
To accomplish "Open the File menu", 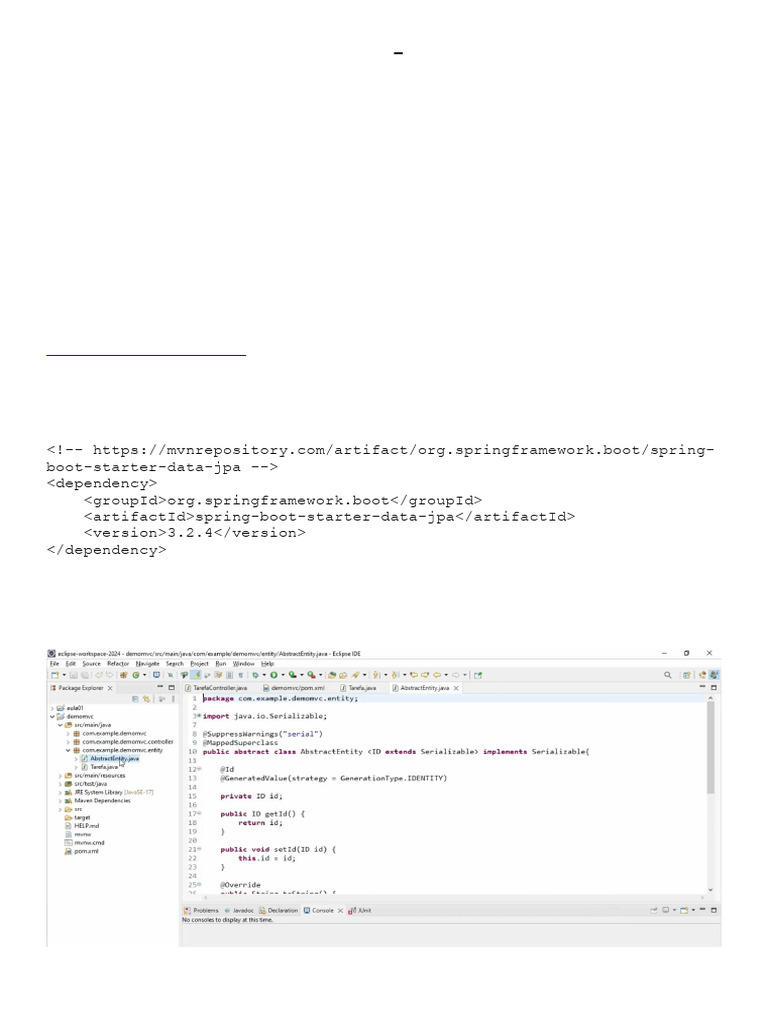I will 55,664.
